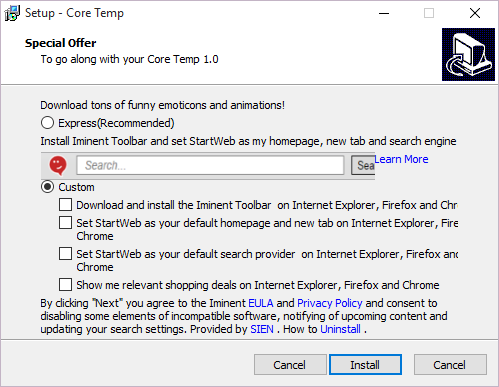499x387 pixels.
Task: Click inside the toolbar Search field
Action: pyautogui.click(x=210, y=165)
